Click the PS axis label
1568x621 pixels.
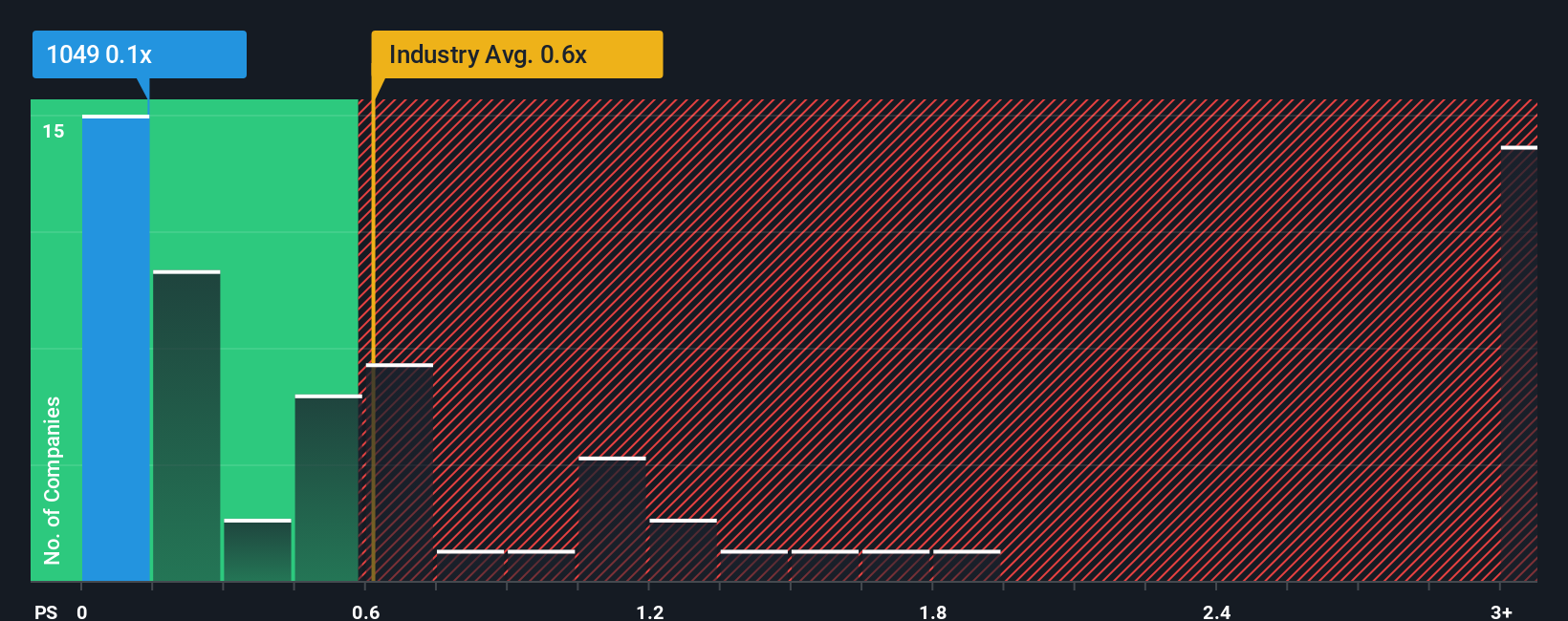(x=46, y=611)
